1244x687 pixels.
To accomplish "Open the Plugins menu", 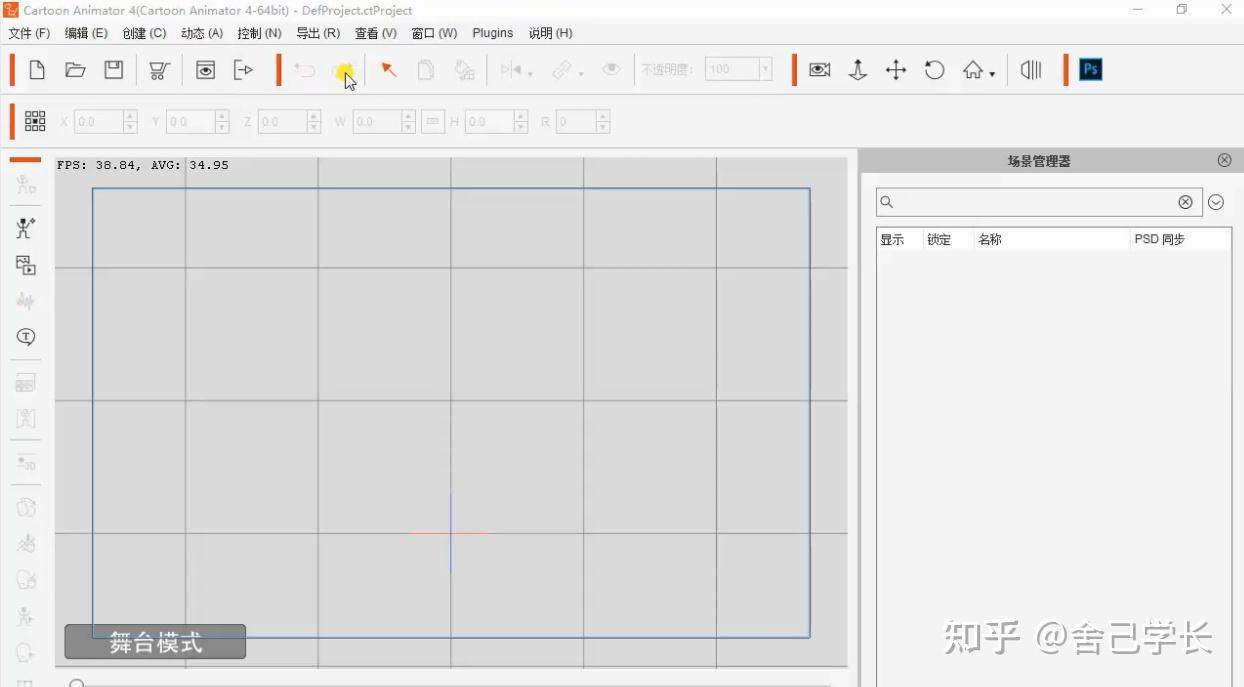I will [493, 33].
